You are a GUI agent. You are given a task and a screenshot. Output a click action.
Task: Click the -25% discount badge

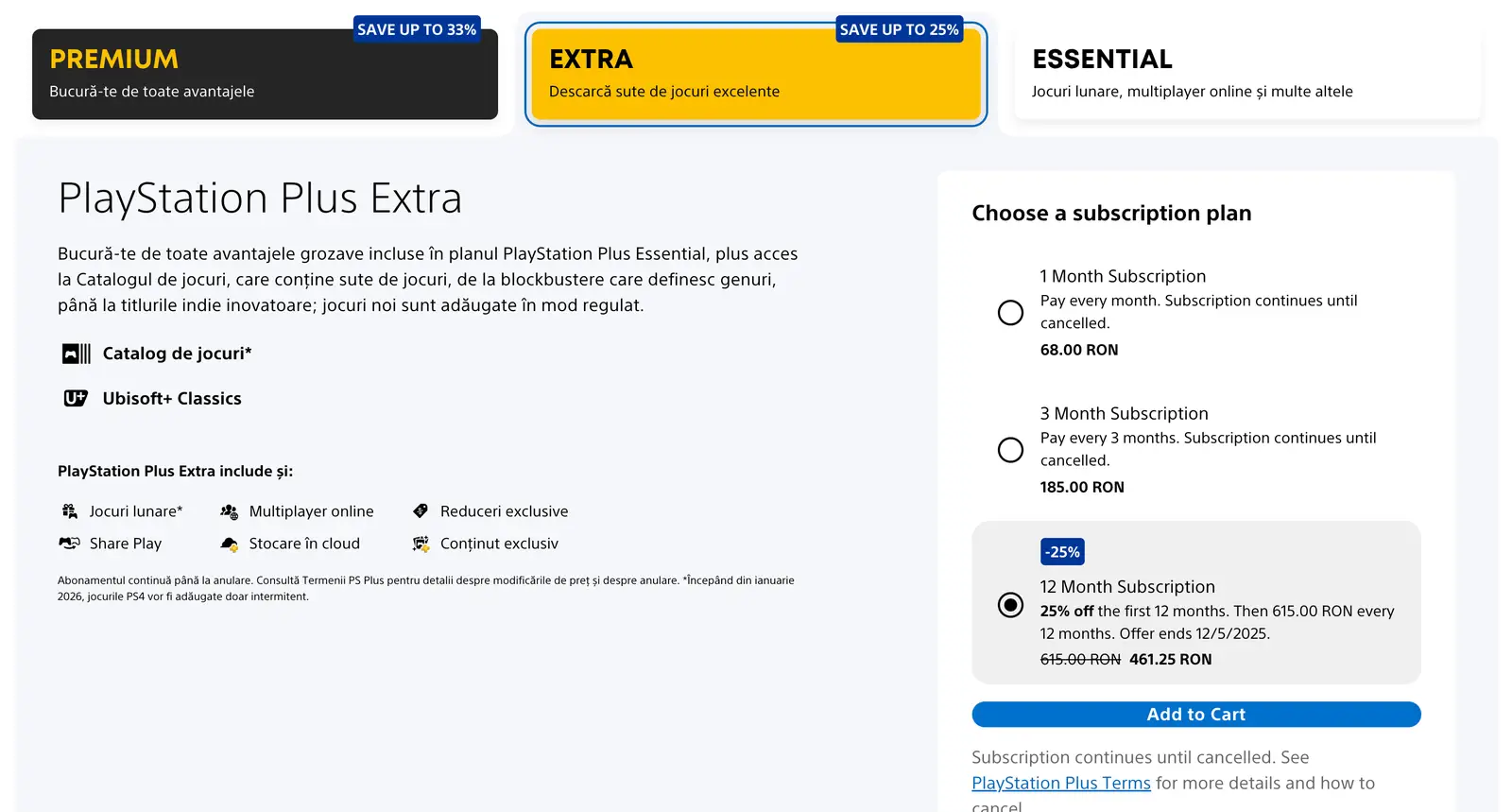click(1062, 552)
